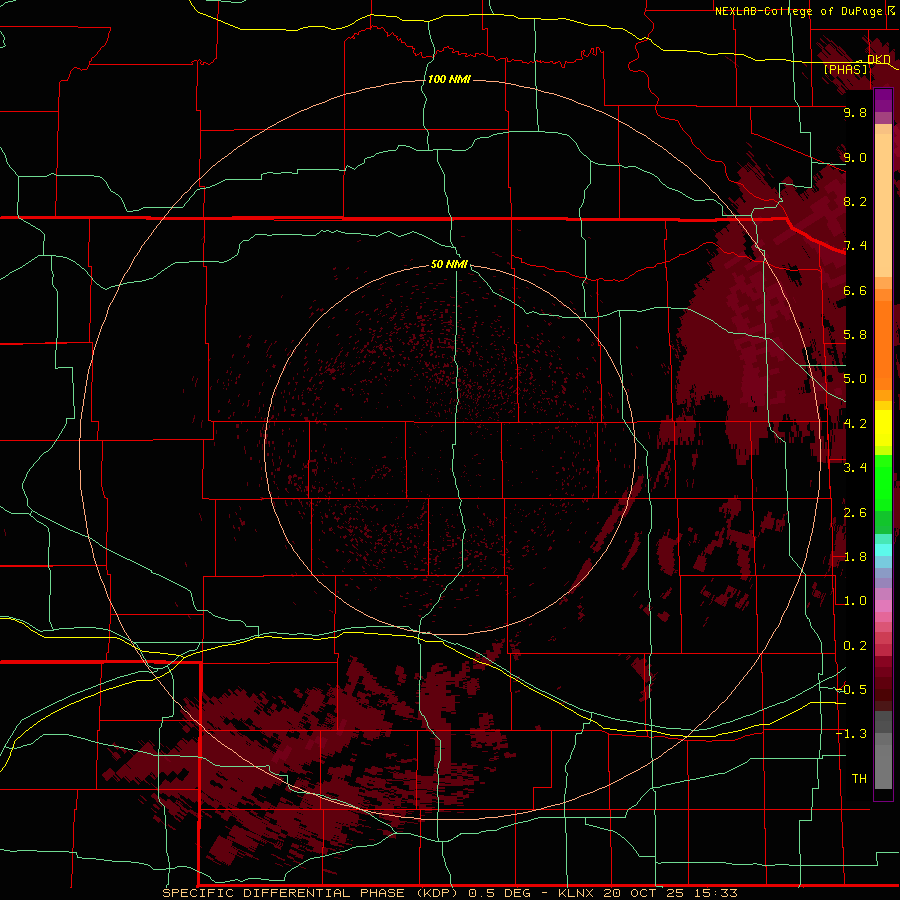The height and width of the screenshot is (900, 900).
Task: Click the 1.0 scale value
Action: (855, 601)
